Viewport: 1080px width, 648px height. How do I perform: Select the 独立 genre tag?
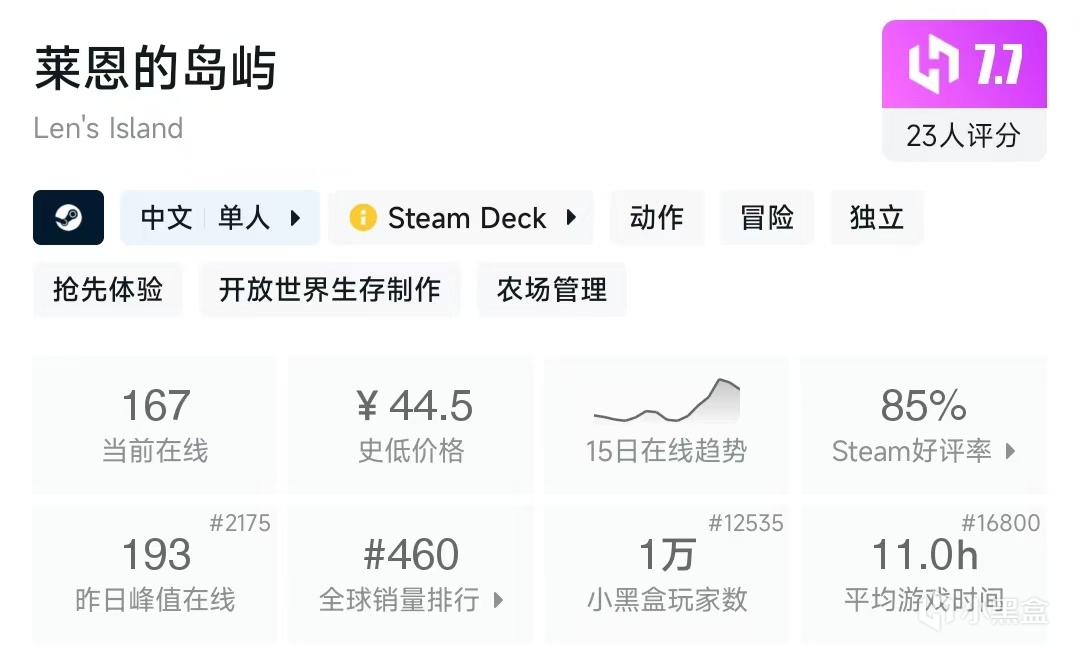876,218
